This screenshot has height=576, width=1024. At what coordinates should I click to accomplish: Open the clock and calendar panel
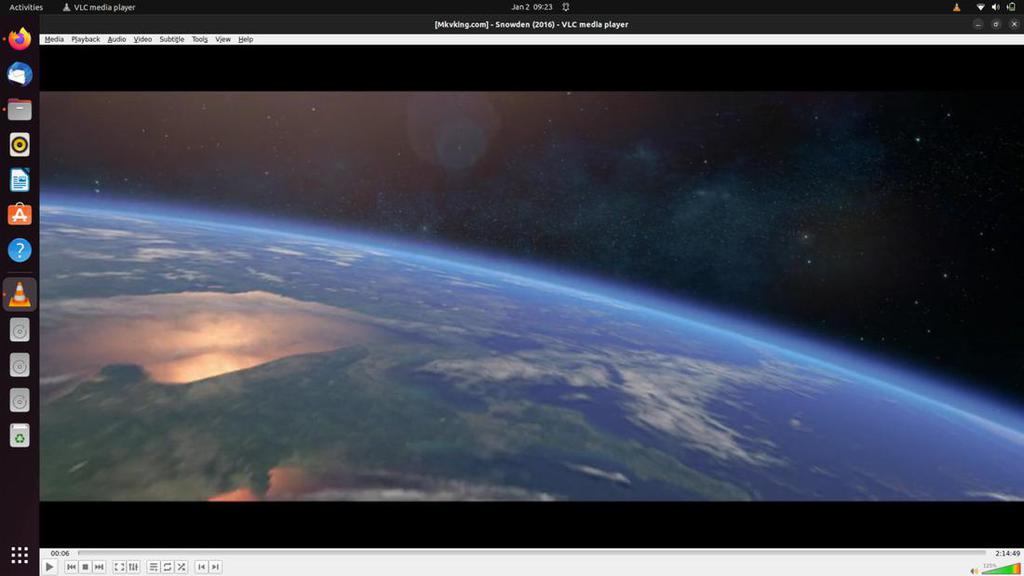(x=532, y=7)
